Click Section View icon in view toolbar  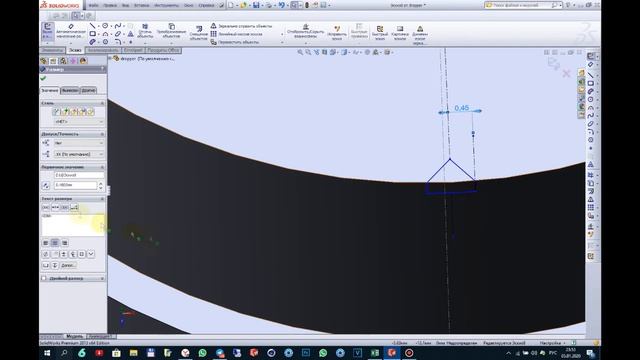(324, 52)
